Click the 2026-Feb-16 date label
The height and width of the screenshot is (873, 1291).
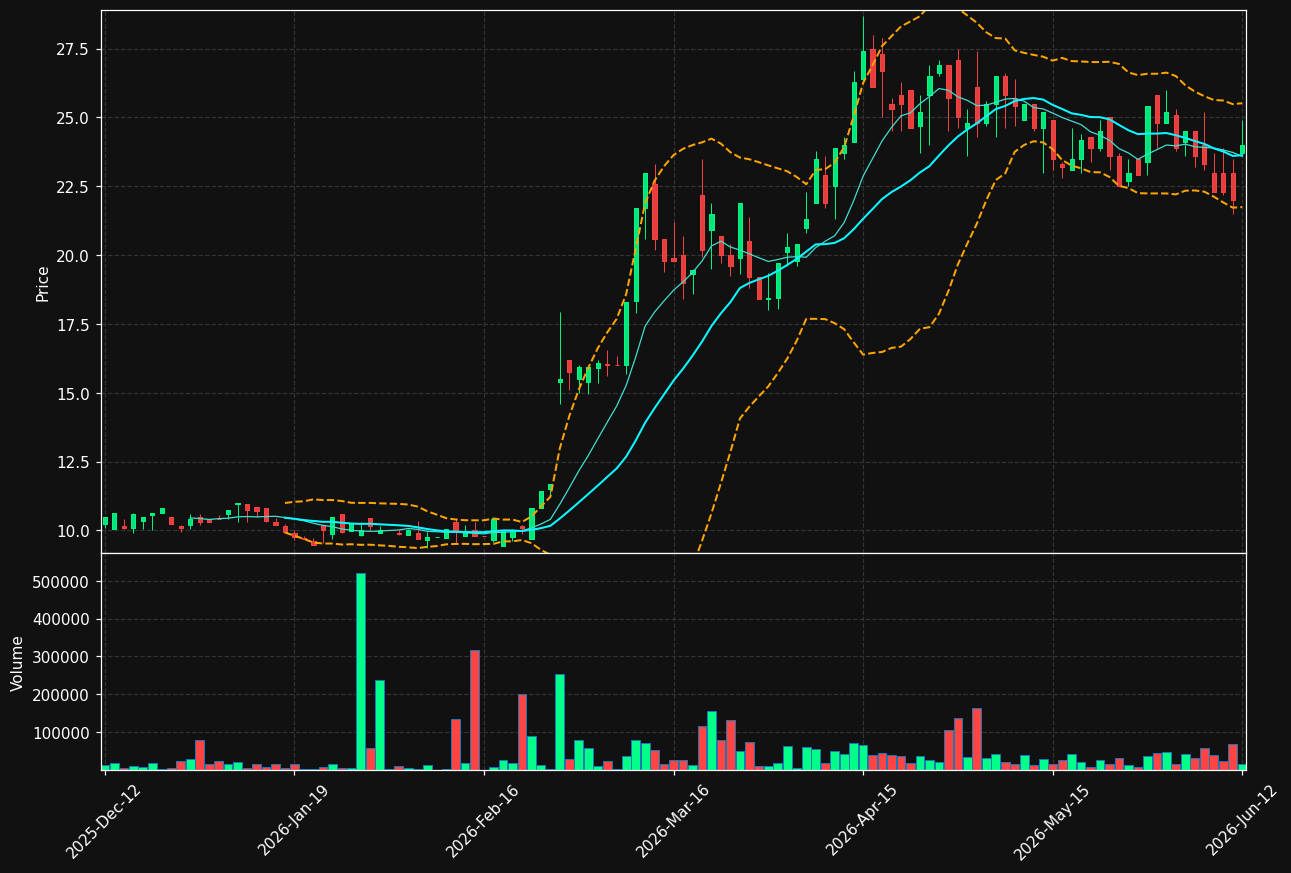[482, 820]
